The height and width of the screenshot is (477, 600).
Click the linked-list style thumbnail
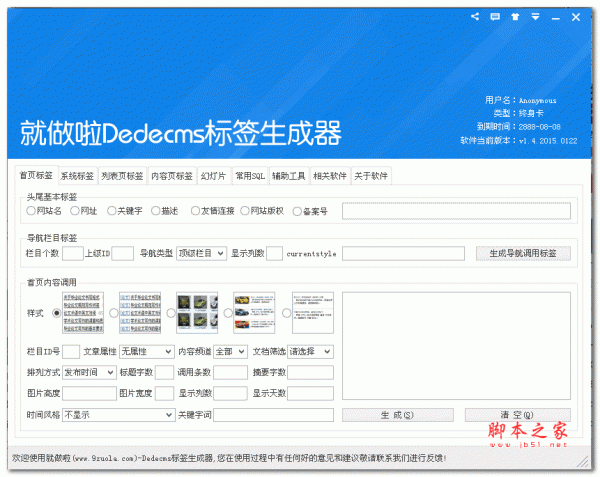140,313
